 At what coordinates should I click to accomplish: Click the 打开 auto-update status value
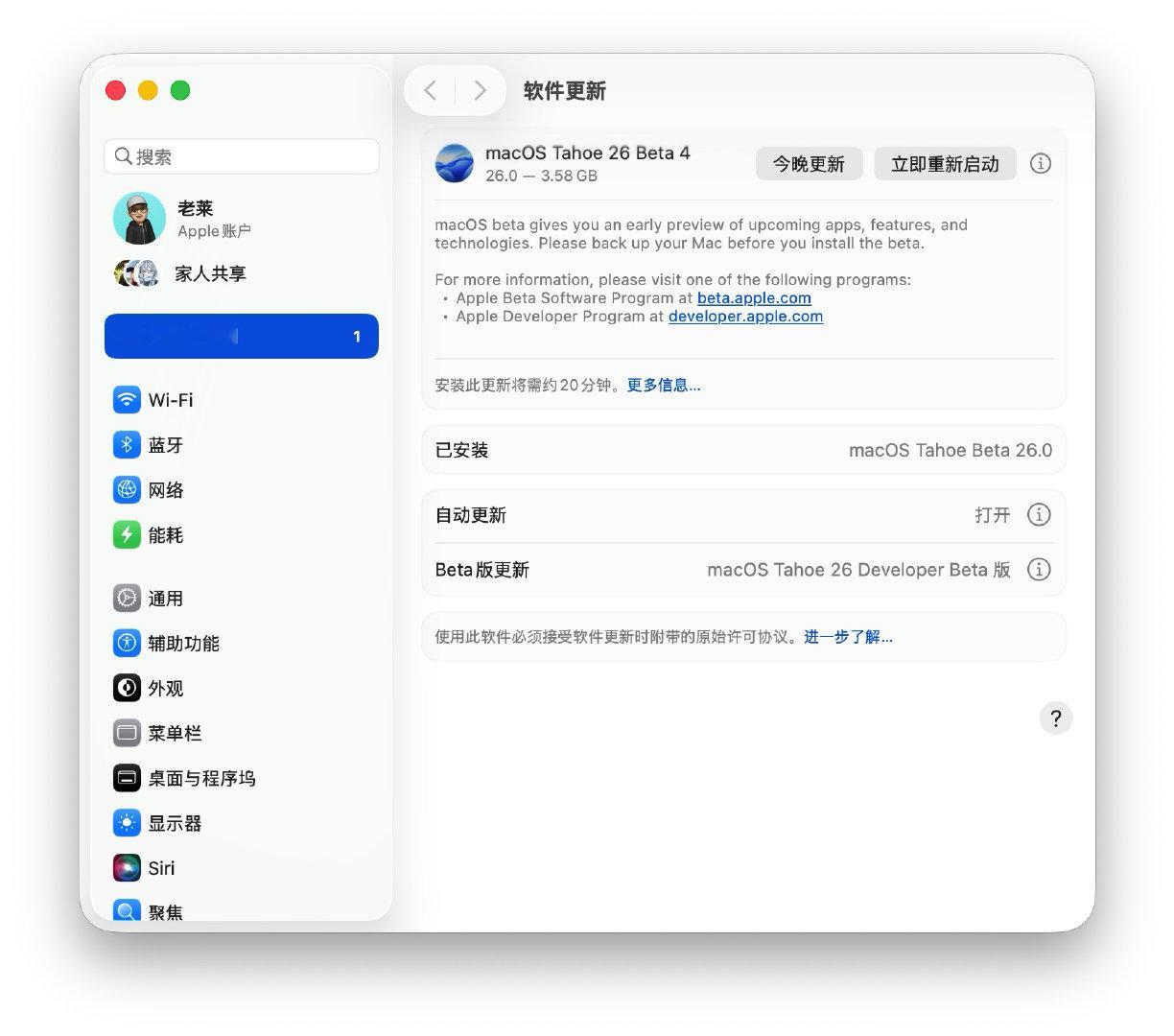[993, 515]
